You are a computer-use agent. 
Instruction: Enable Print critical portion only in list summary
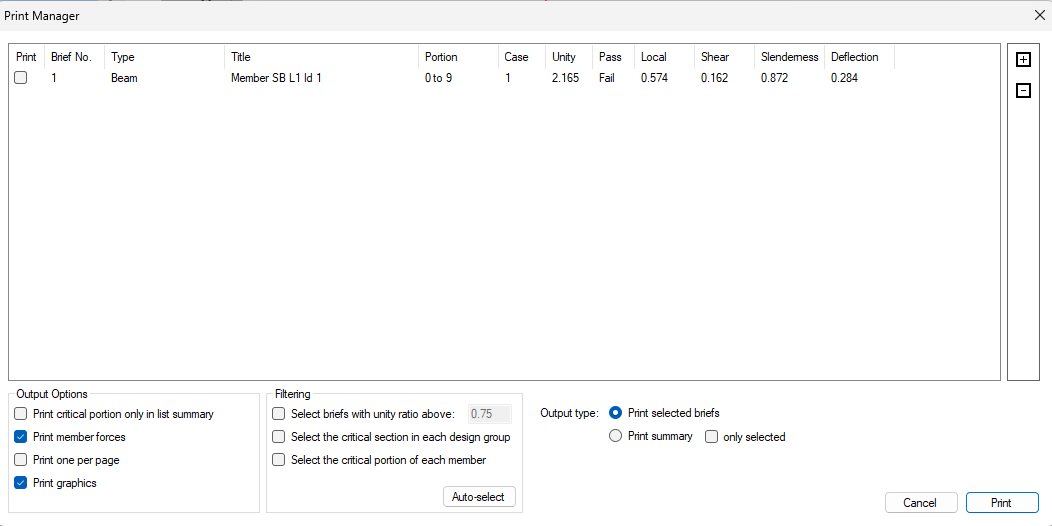[x=21, y=414]
